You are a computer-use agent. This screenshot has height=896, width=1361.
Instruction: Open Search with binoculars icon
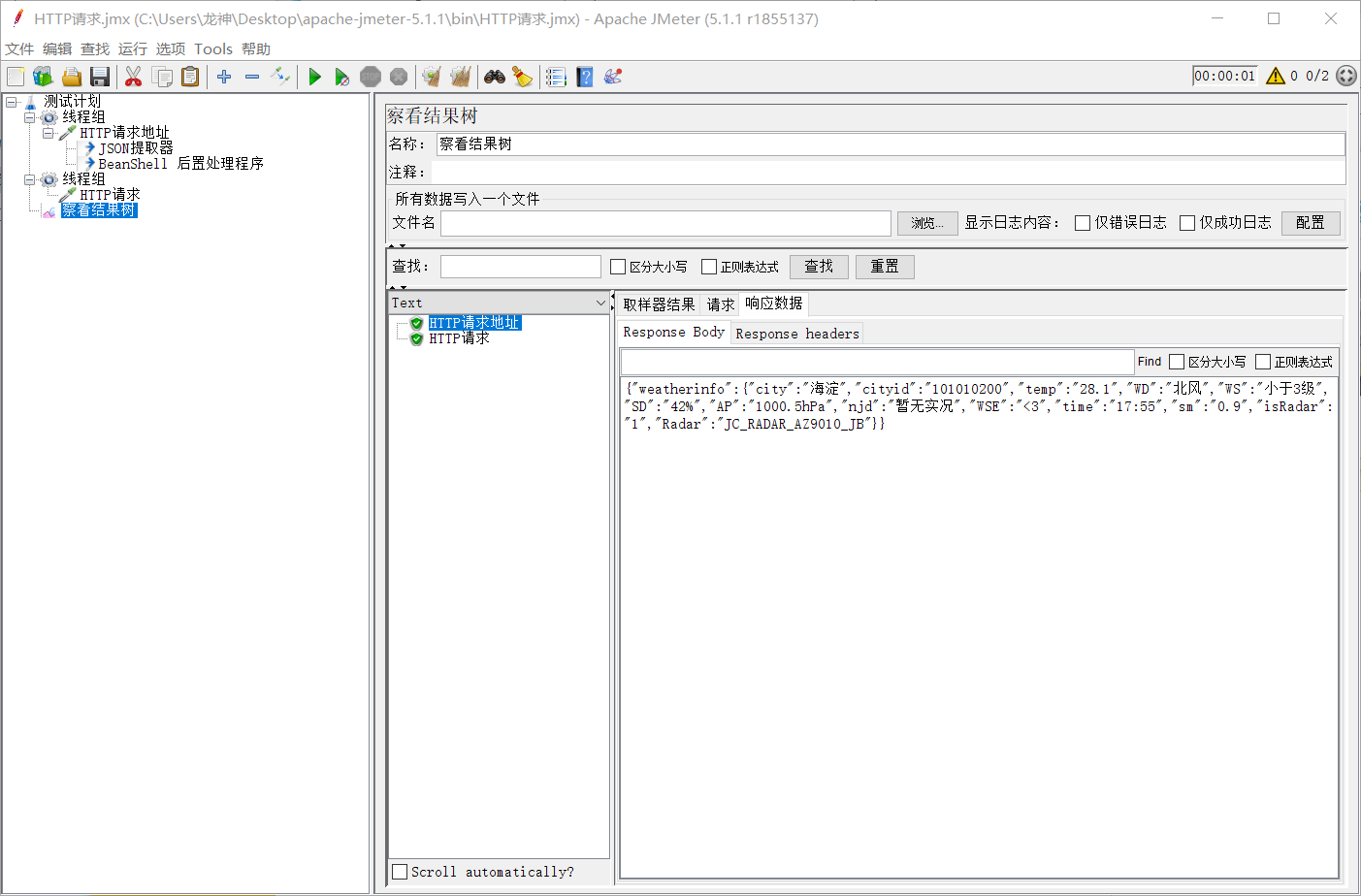pos(495,77)
